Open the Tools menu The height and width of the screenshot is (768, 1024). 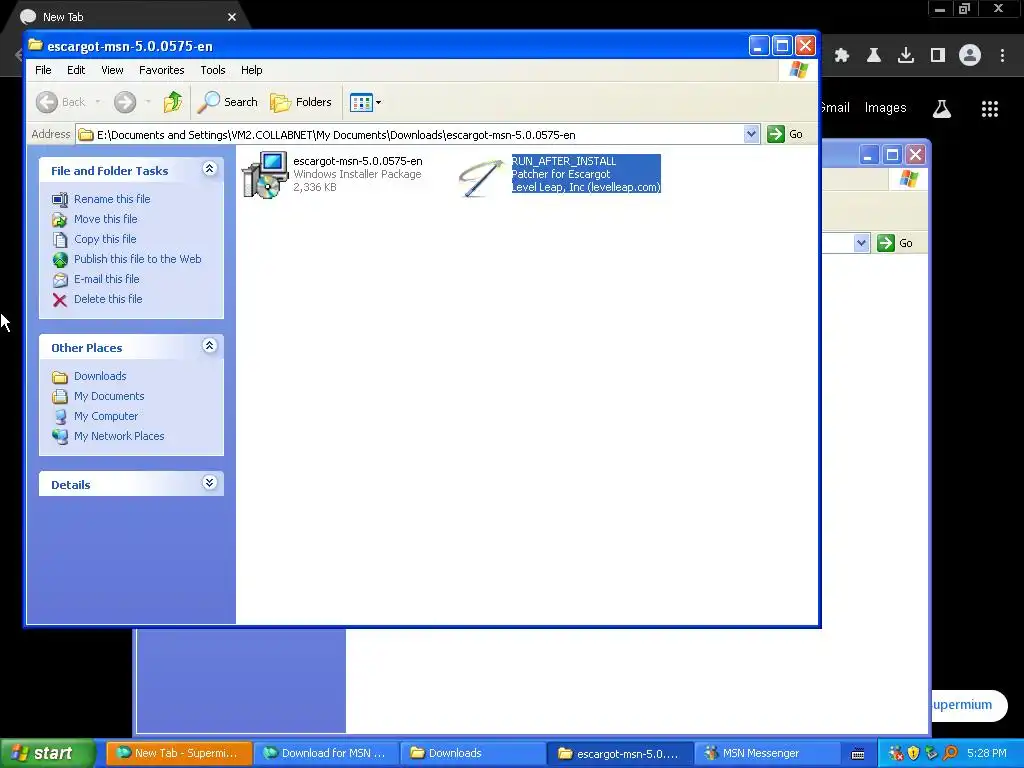(213, 70)
